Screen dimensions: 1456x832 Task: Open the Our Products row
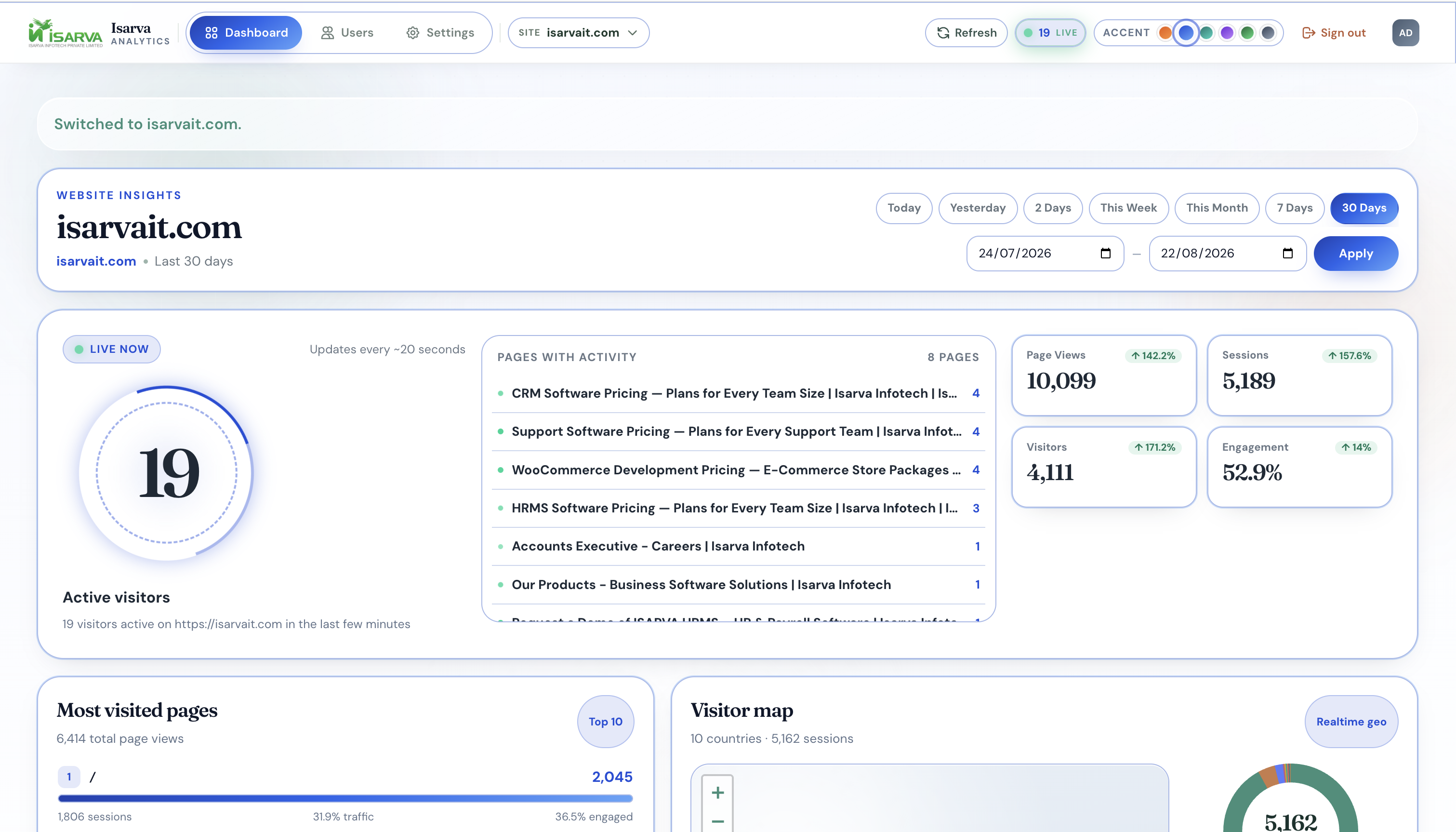[x=738, y=585]
